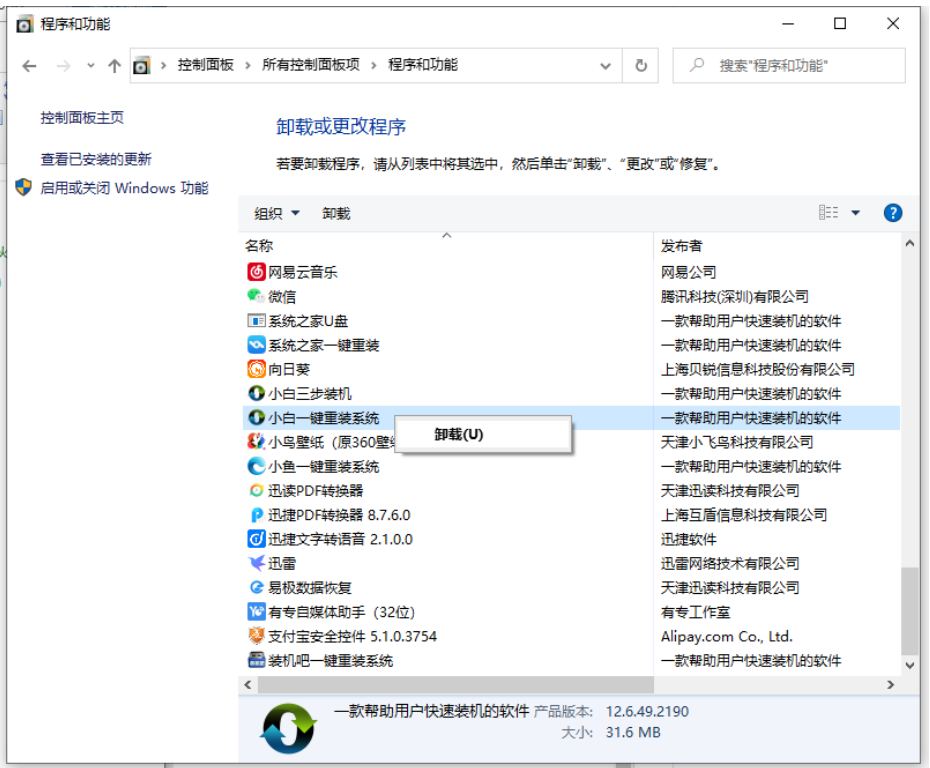Select the 迅捷软件 publisher cell
The image size is (930, 768).
click(x=689, y=539)
